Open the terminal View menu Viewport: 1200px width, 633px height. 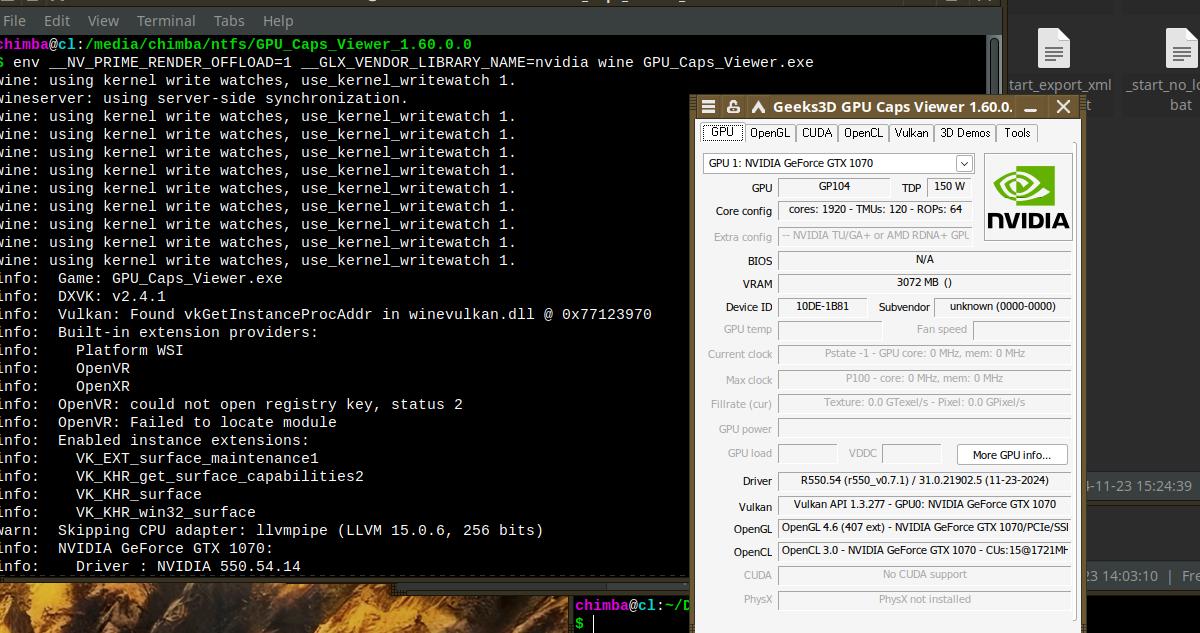103,20
